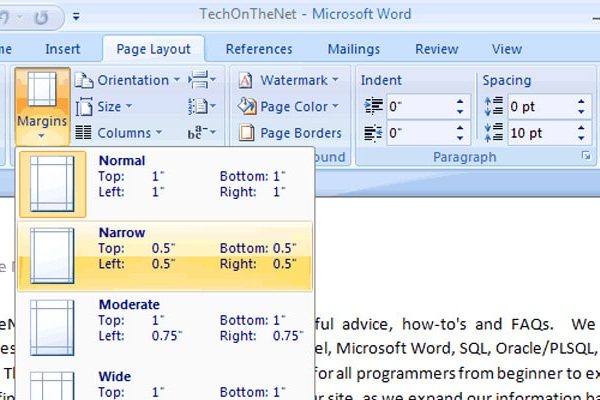Choose the Normal margins preset
This screenshot has height=400, width=600.
point(165,184)
